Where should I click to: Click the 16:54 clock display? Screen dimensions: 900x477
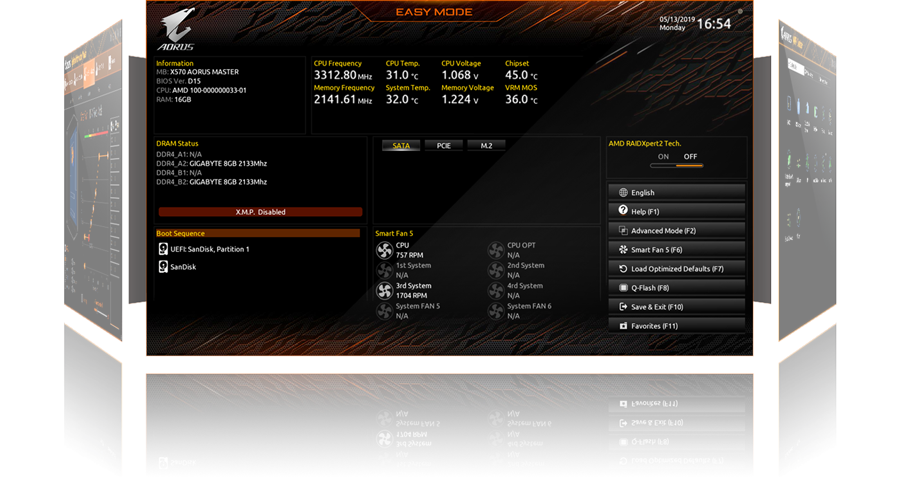click(713, 24)
